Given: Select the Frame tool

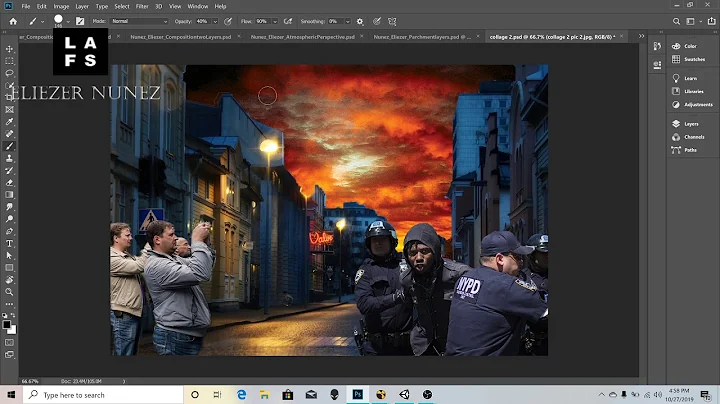Looking at the screenshot, I should pyautogui.click(x=9, y=110).
